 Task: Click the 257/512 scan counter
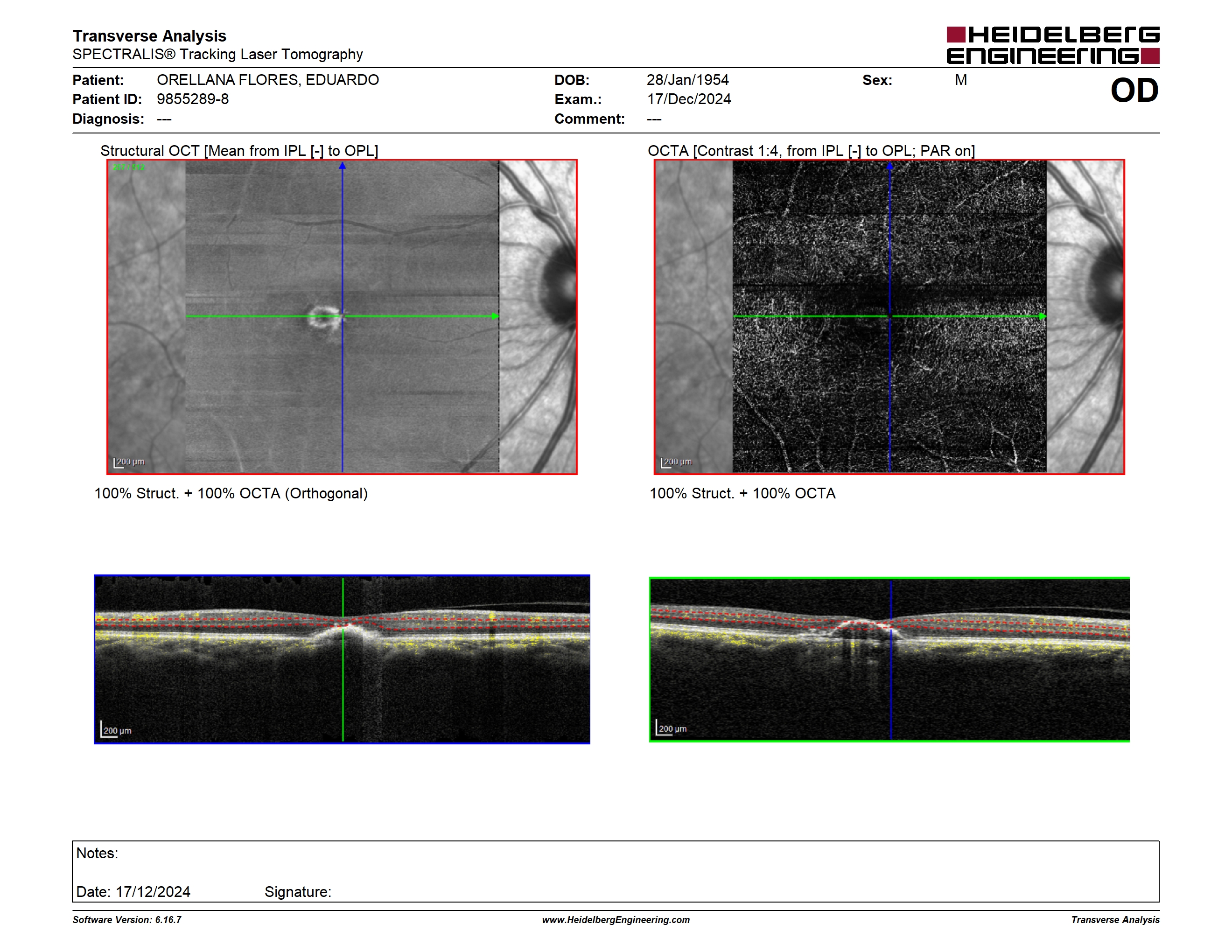[x=129, y=168]
